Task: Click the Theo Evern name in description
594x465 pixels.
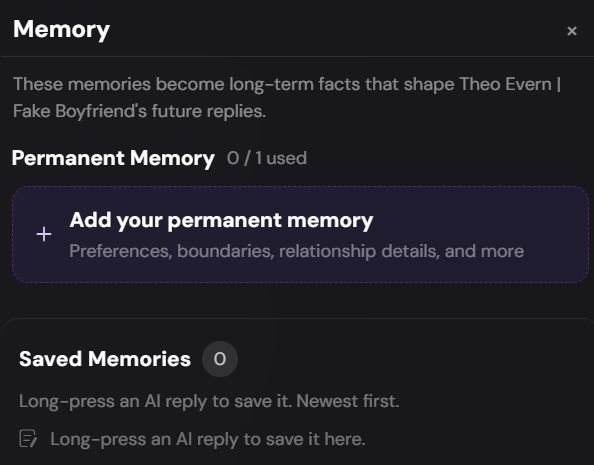Action: [505, 84]
